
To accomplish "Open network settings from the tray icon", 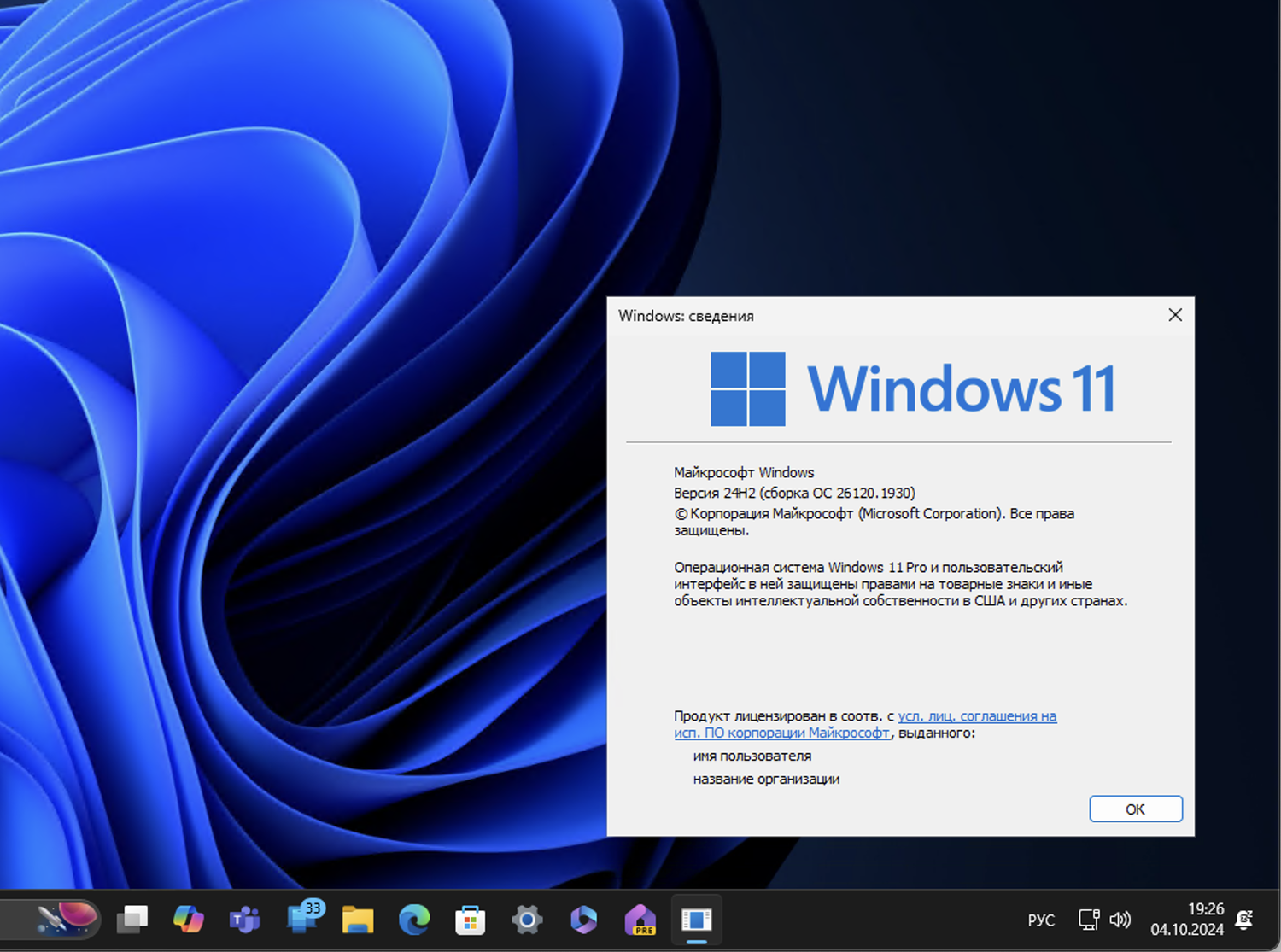I will pyautogui.click(x=1088, y=920).
